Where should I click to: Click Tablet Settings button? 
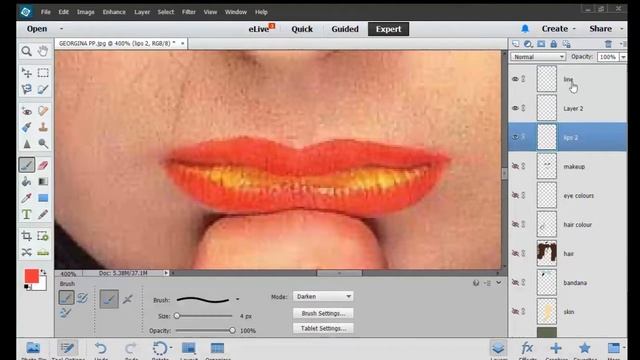323,328
